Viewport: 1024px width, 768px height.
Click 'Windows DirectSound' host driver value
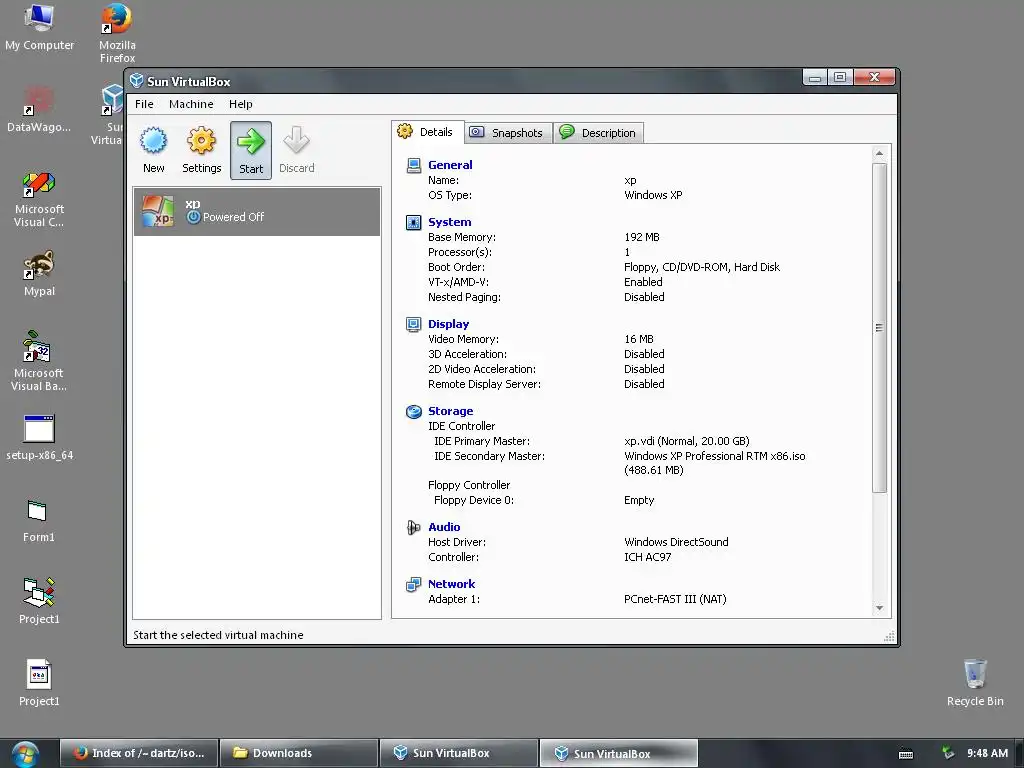click(676, 542)
